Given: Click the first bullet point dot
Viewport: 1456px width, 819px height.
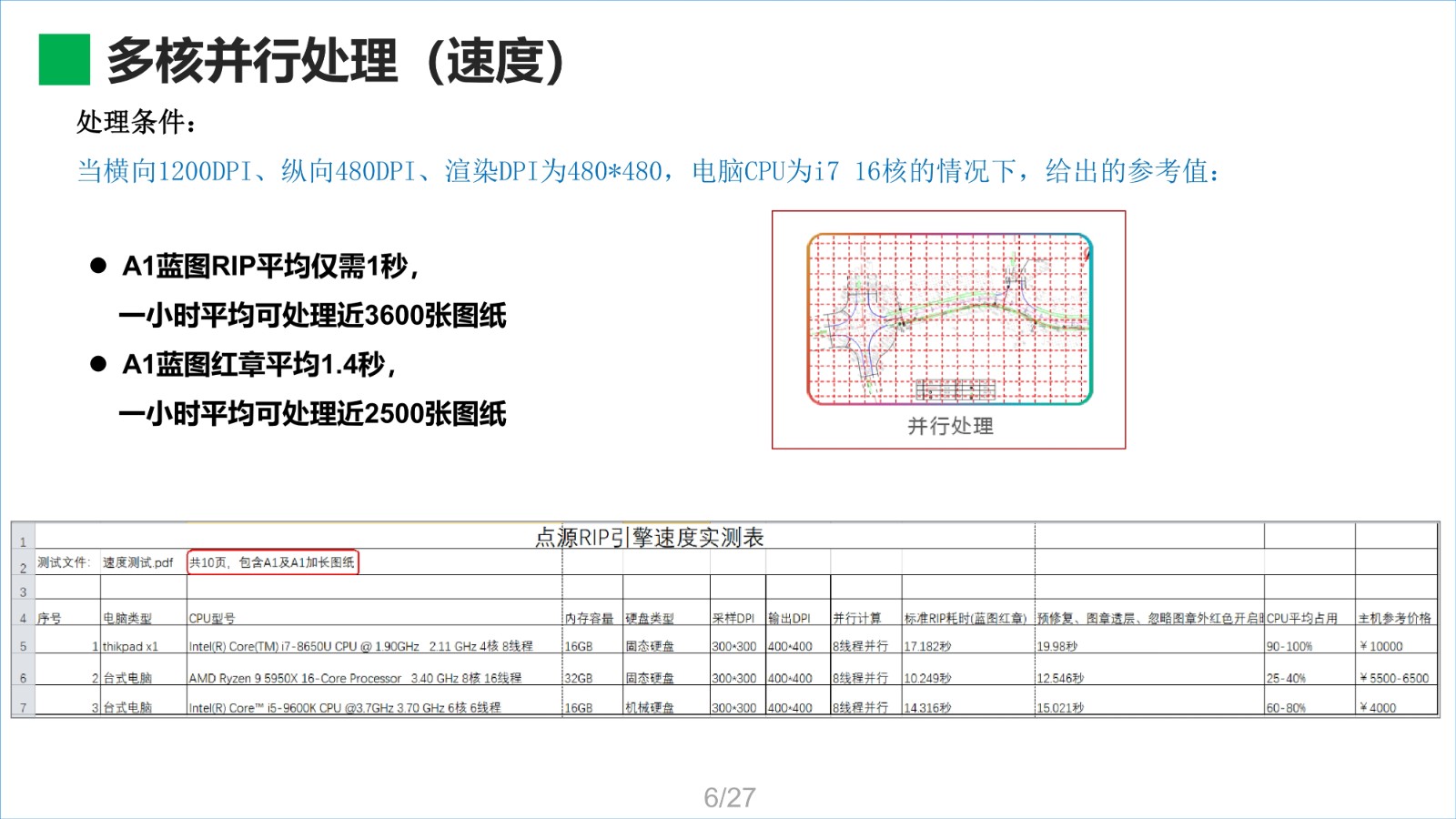Looking at the screenshot, I should 98,266.
